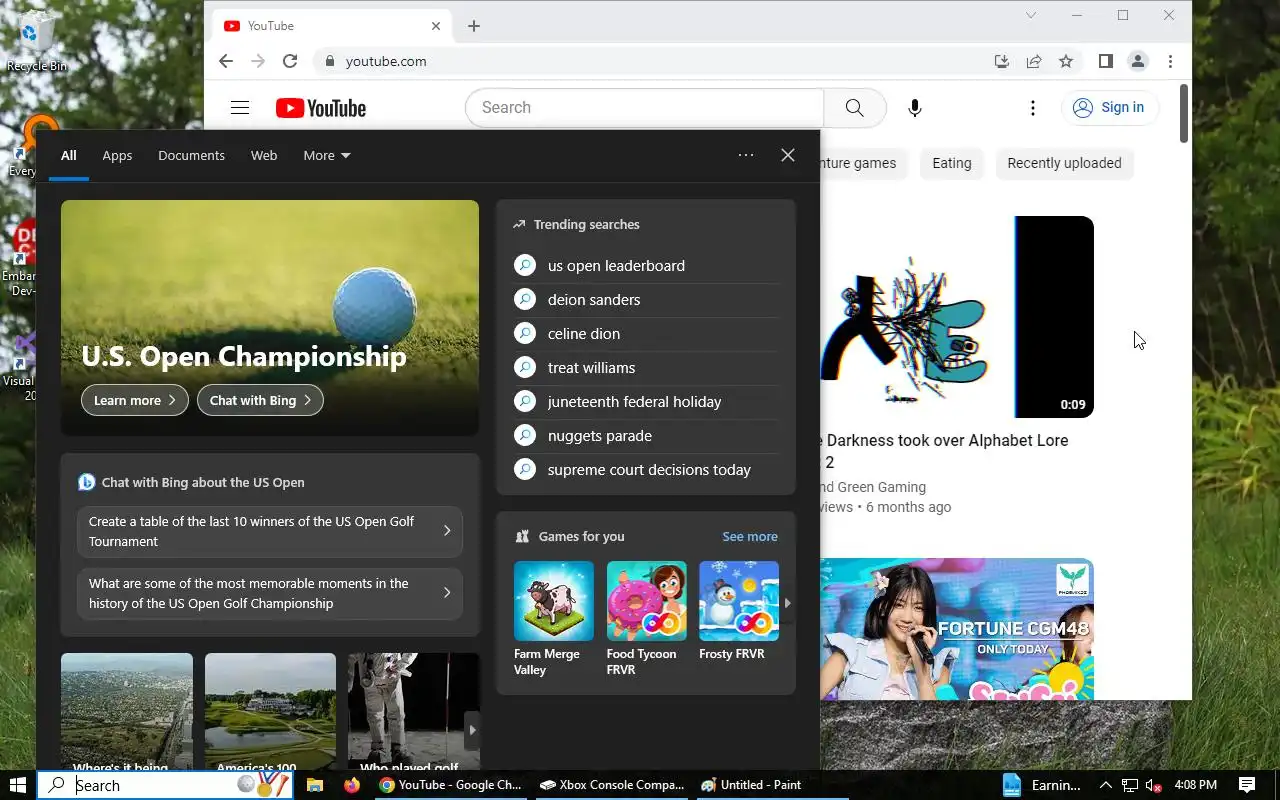
Task: Search trending 'deion sanders'
Action: pyautogui.click(x=646, y=300)
